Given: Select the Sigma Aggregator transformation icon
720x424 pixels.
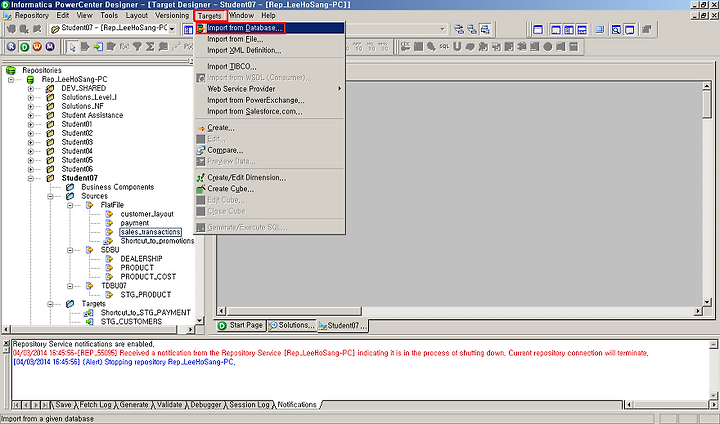Looking at the screenshot, I should tap(150, 47).
